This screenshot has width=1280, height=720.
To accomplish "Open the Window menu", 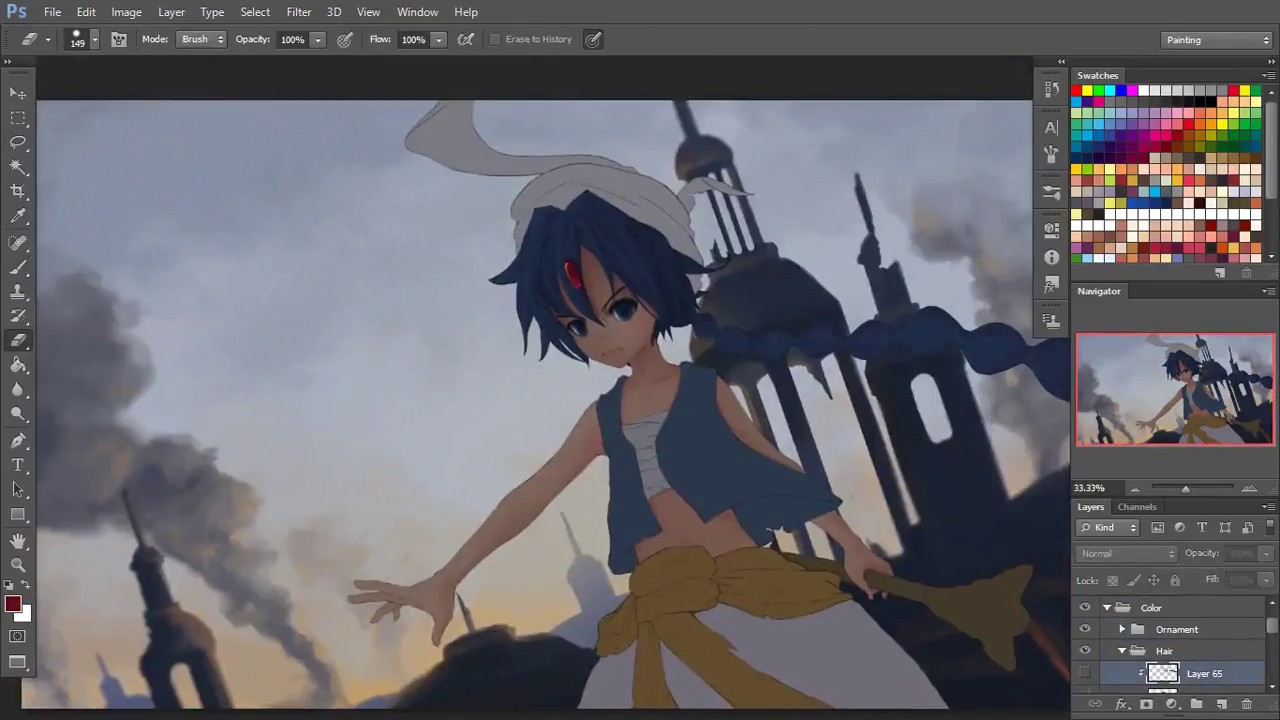I will pos(417,12).
